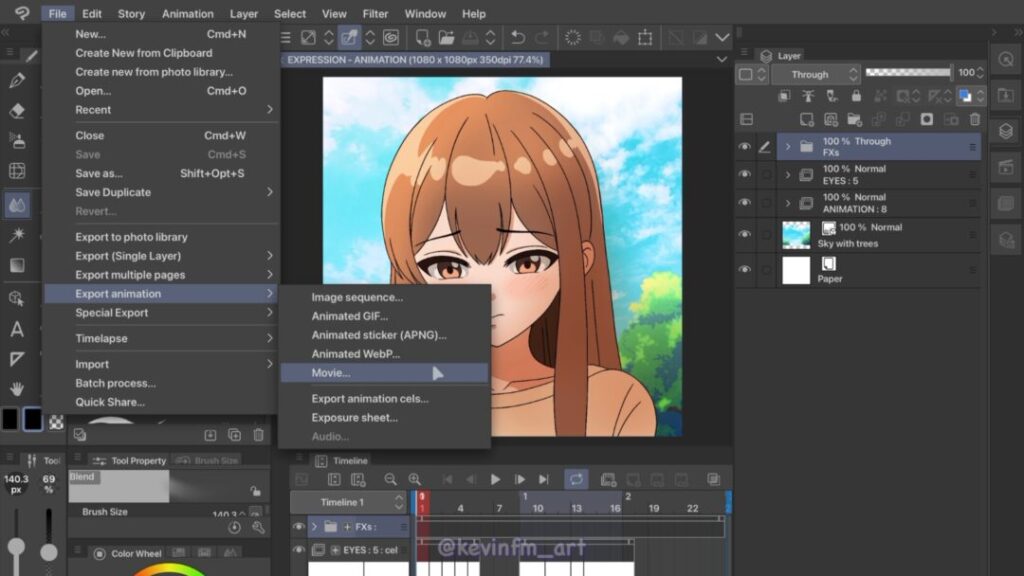Expand the FXs folder in Layer panel

(x=788, y=147)
